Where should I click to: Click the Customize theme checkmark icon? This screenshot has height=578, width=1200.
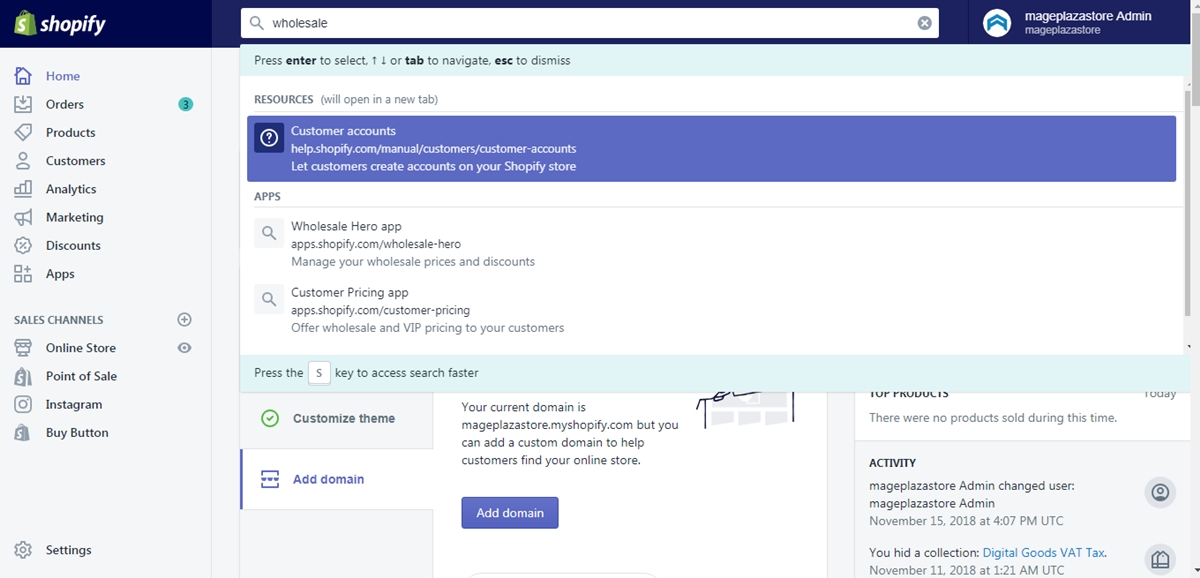click(x=269, y=419)
